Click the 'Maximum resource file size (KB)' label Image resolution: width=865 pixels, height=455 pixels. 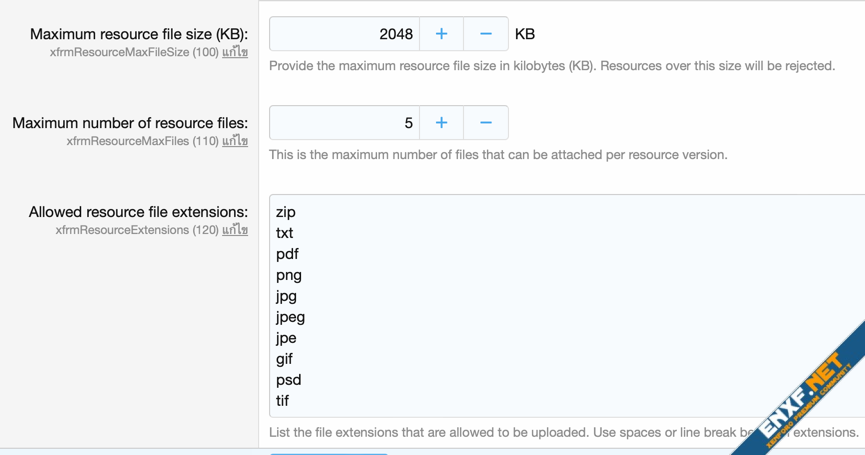click(138, 34)
